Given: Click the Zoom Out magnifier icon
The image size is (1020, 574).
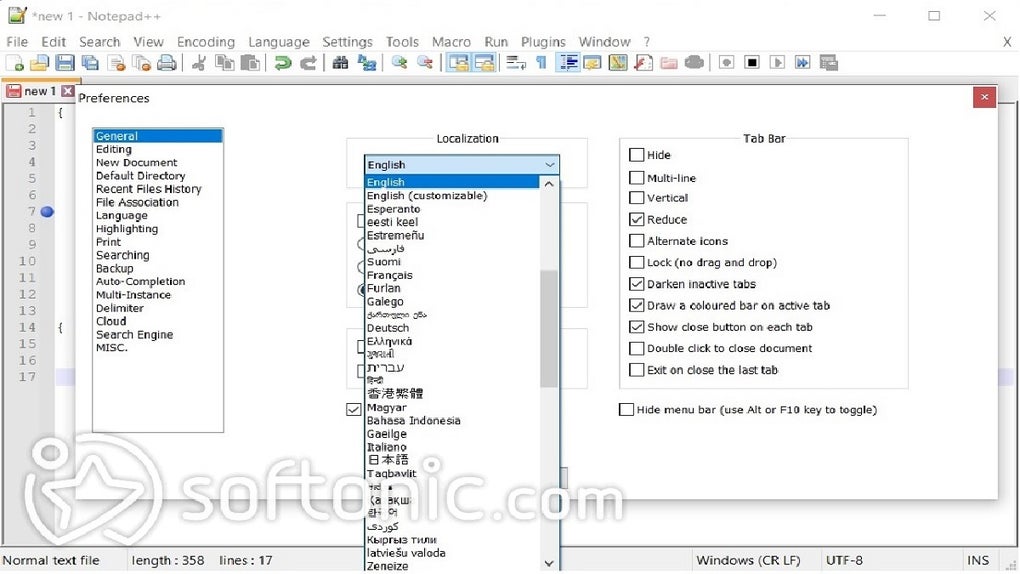Looking at the screenshot, I should [x=425, y=62].
